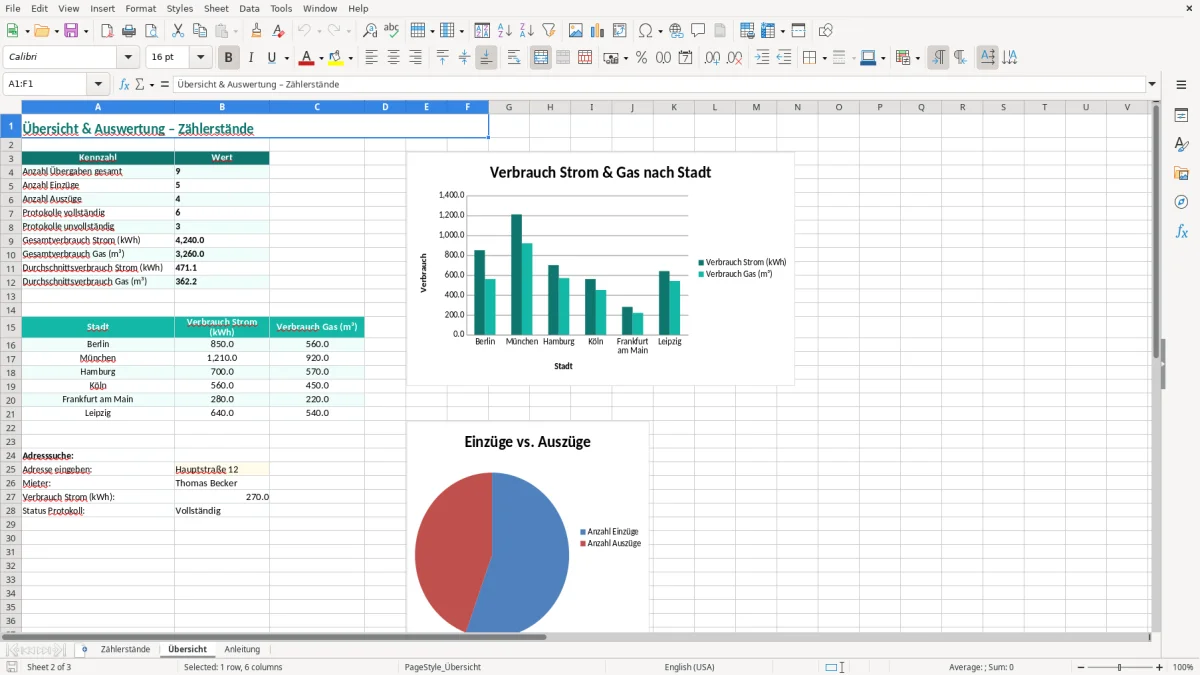The width and height of the screenshot is (1200, 675).
Task: Open Find & Replace tool
Action: 370,31
